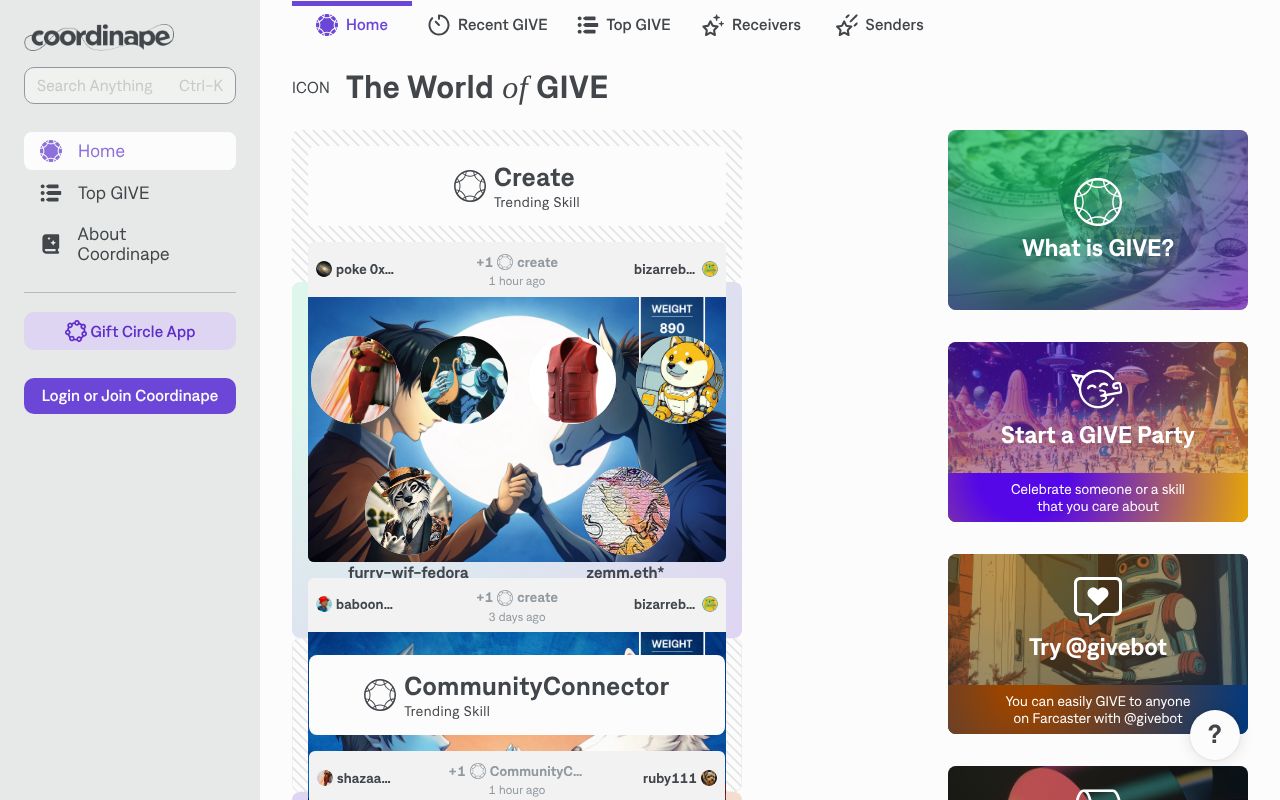Click the Coordinape logo
The image size is (1280, 800).
[x=99, y=37]
